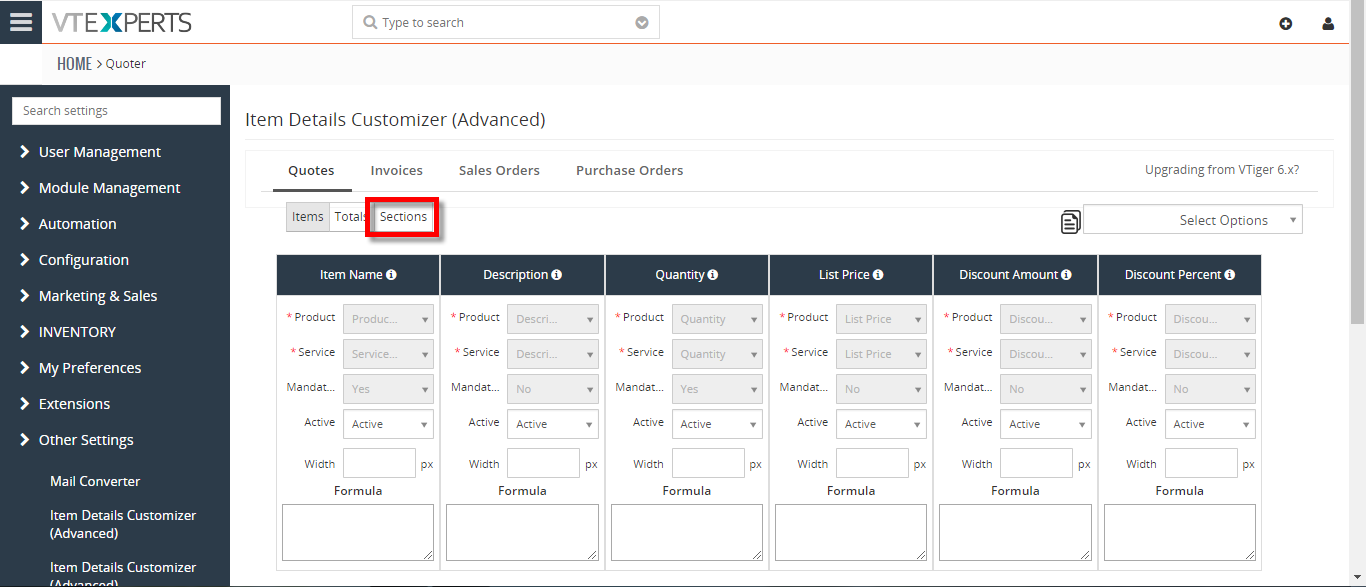Viewport: 1366px width, 587px height.
Task: Click Upgrading from VTiger 6.x? link
Action: click(1222, 170)
